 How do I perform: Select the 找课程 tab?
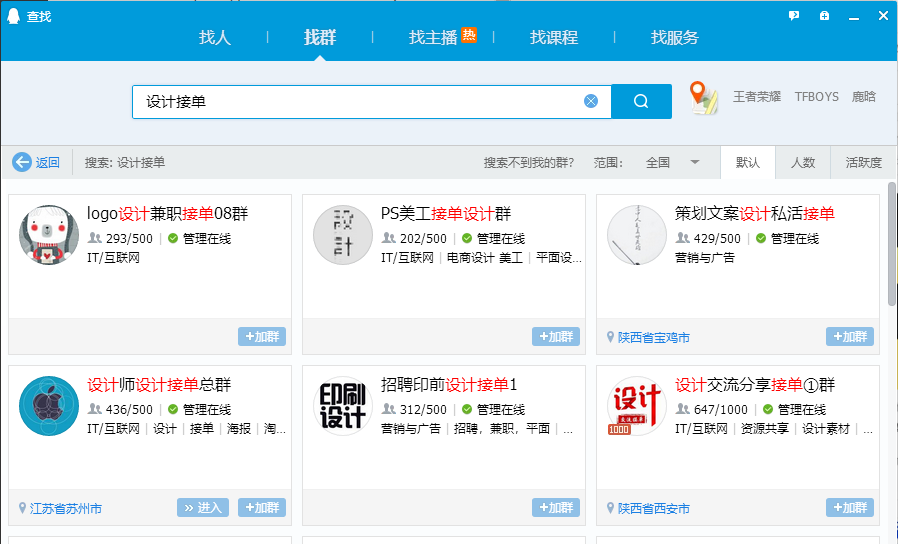pyautogui.click(x=554, y=38)
